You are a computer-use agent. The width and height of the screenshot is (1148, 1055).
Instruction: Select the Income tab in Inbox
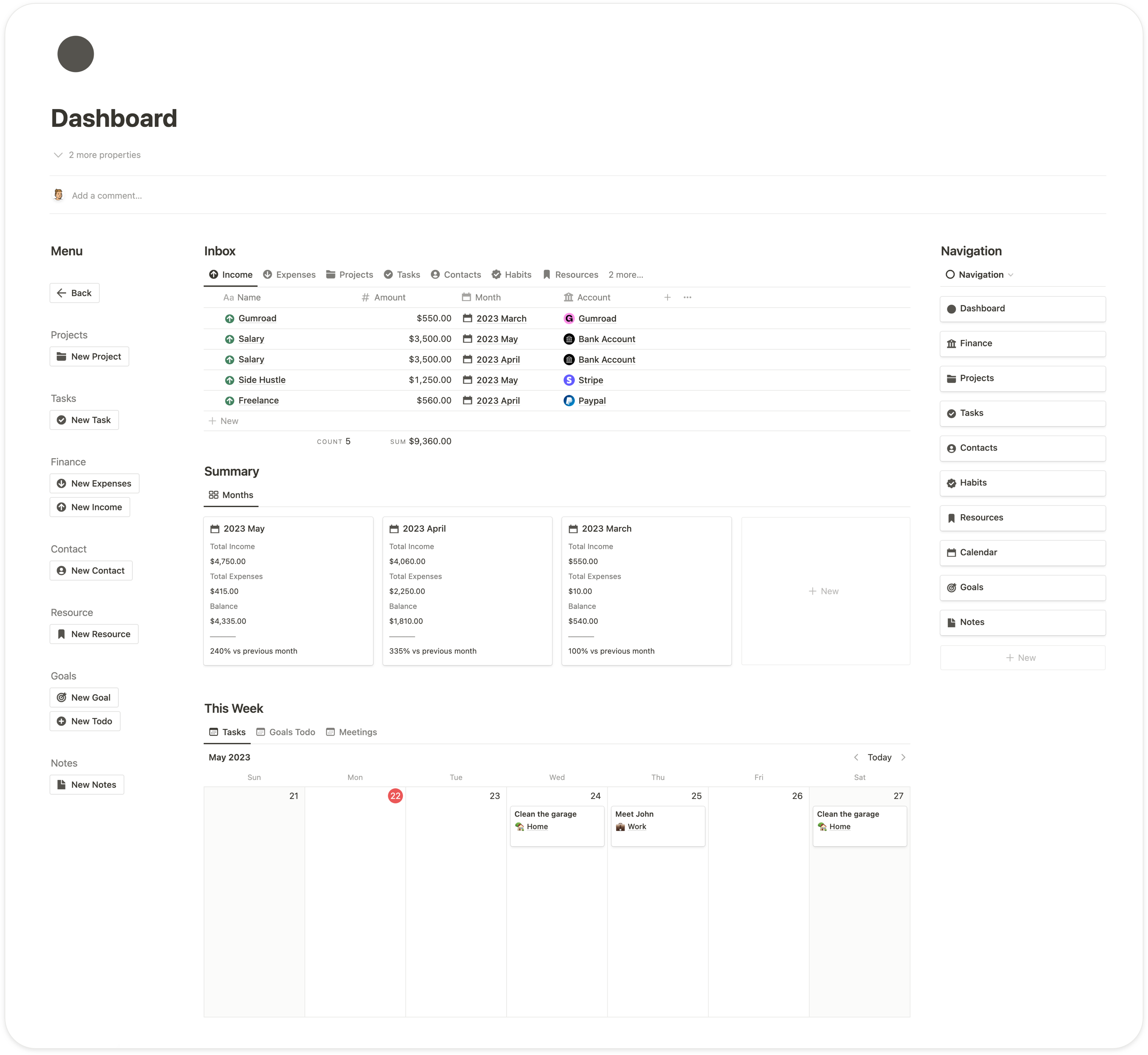[x=231, y=275]
